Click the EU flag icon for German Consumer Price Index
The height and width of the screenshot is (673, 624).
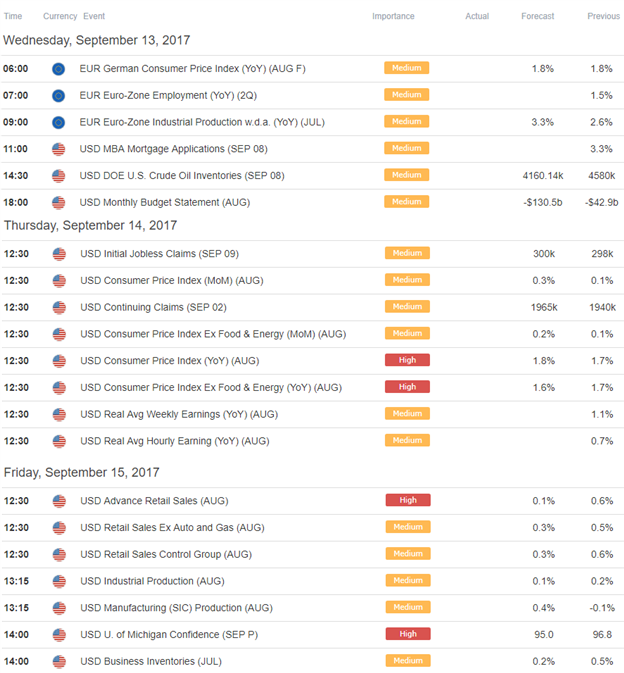58,69
